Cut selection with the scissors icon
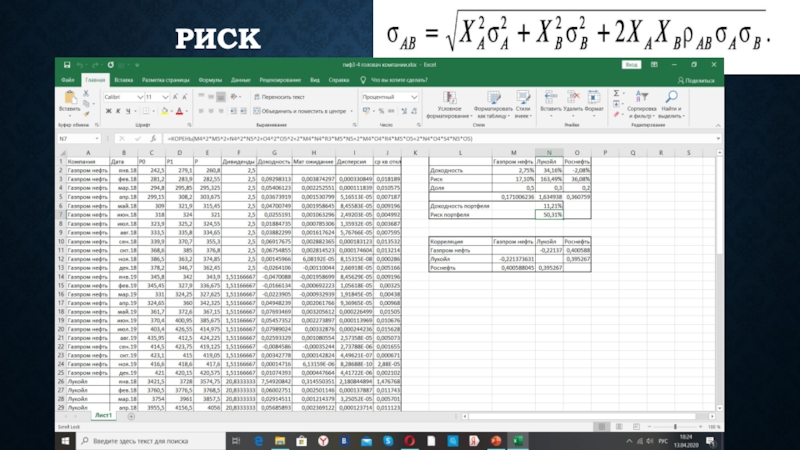 click(86, 93)
